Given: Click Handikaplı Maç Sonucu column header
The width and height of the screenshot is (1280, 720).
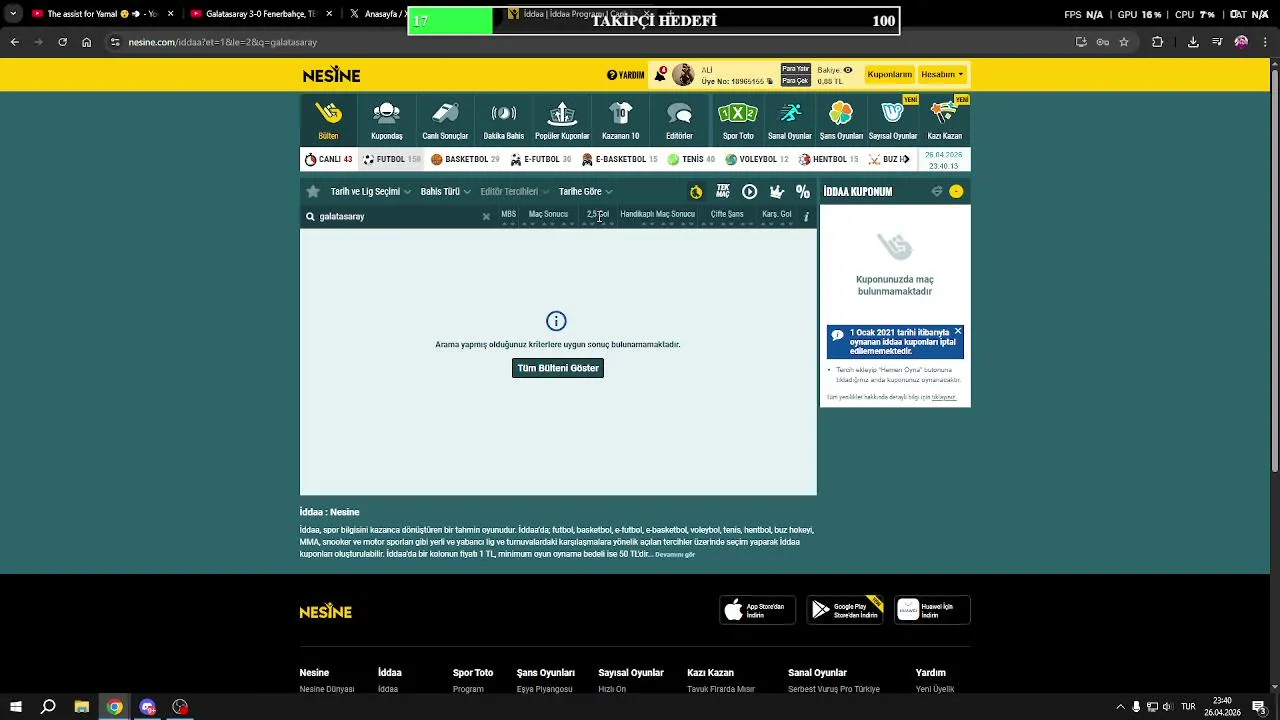Looking at the screenshot, I should pos(657,214).
